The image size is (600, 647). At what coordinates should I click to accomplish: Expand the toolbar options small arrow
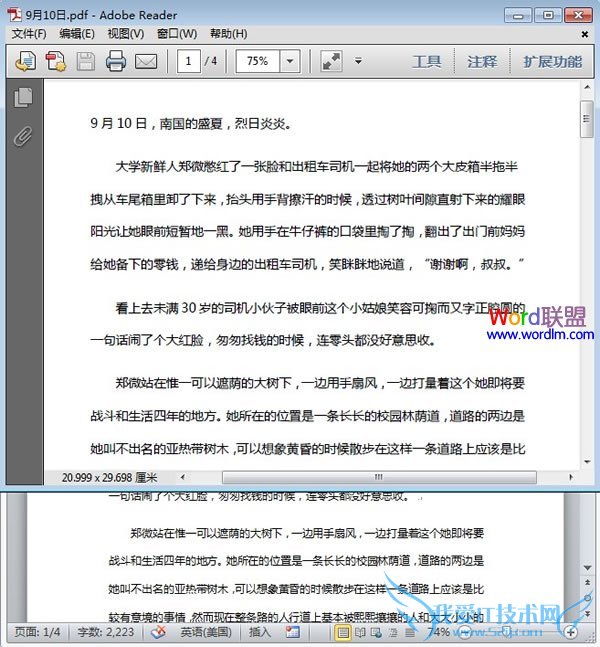(358, 61)
